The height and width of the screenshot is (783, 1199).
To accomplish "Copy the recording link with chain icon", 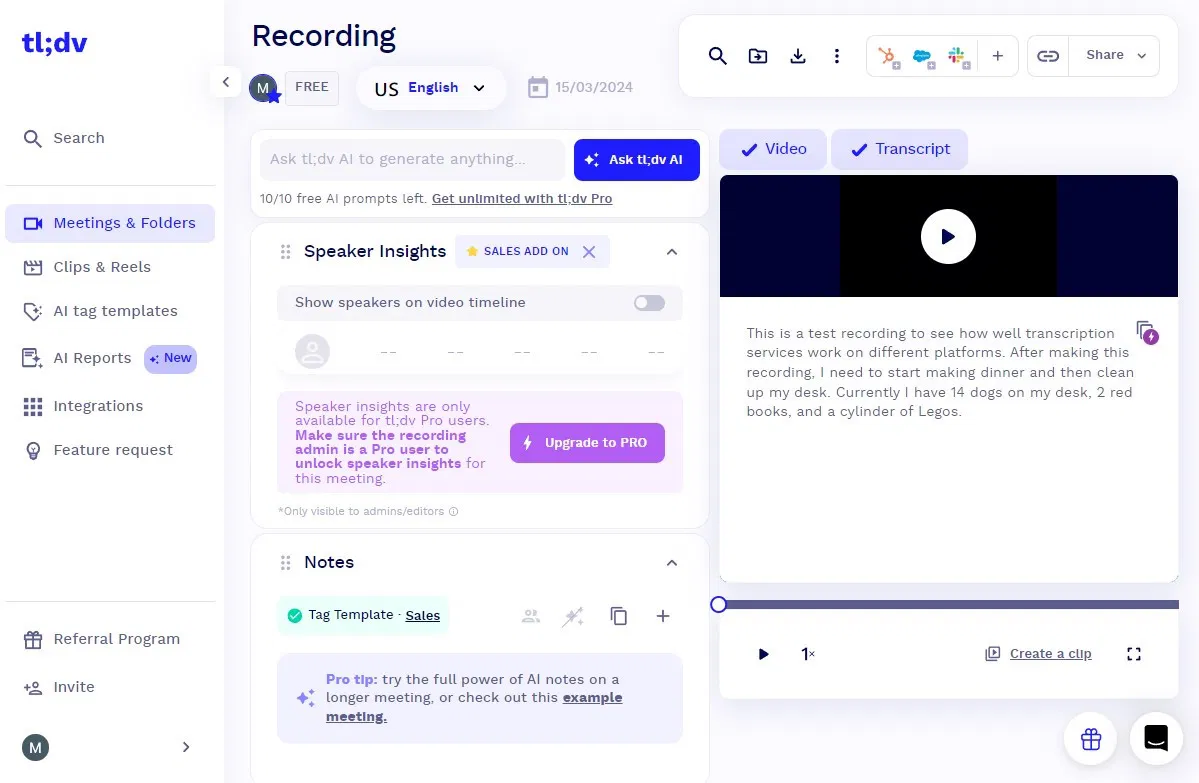I will pyautogui.click(x=1048, y=56).
